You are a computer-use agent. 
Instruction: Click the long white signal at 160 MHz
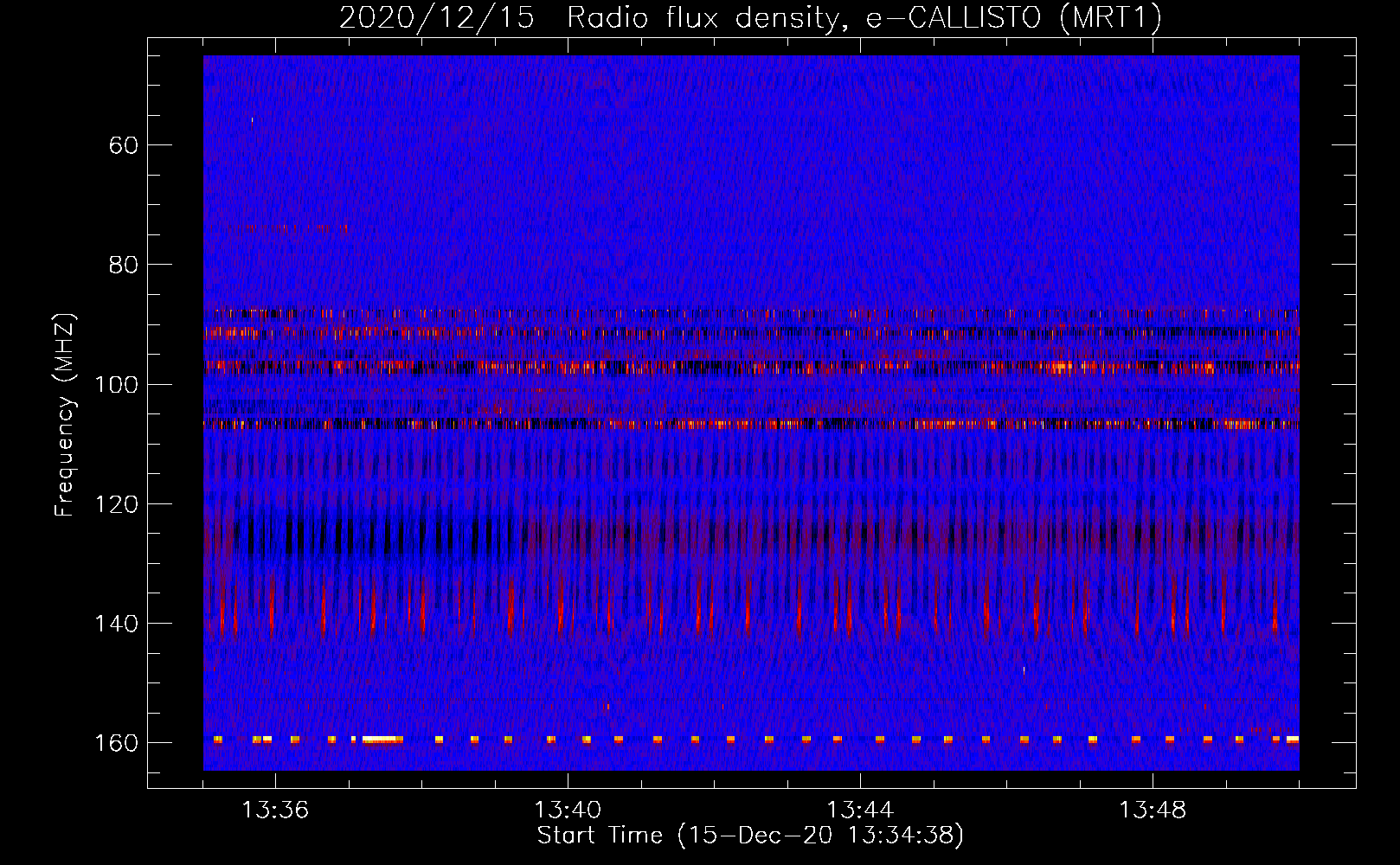pyautogui.click(x=382, y=740)
